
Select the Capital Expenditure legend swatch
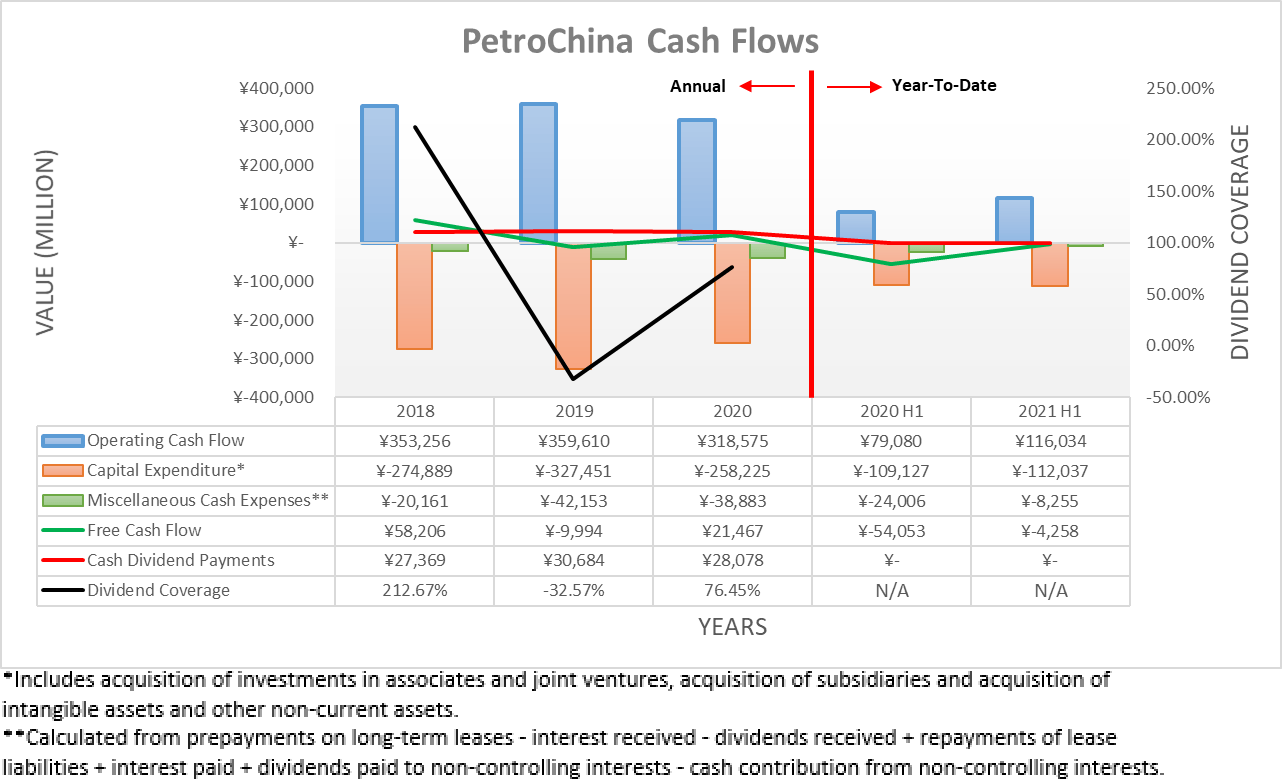coord(63,471)
